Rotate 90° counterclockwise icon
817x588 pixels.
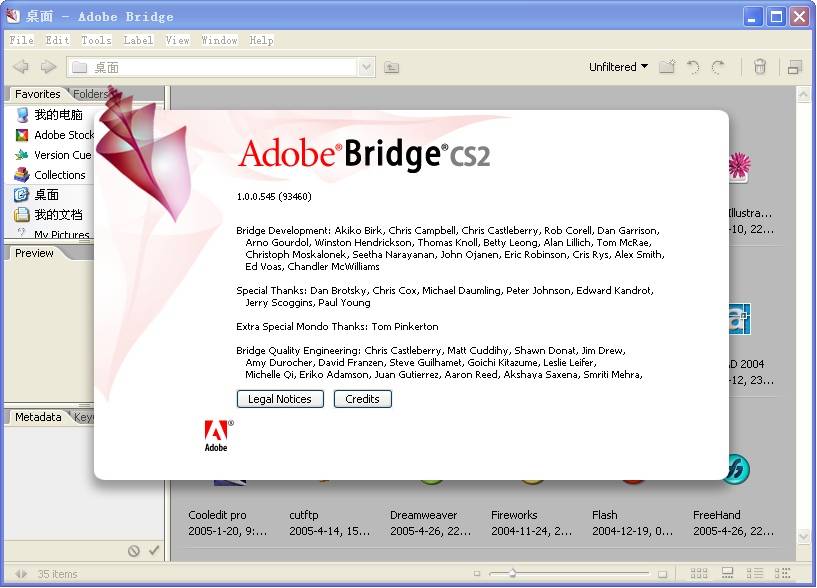pos(693,67)
